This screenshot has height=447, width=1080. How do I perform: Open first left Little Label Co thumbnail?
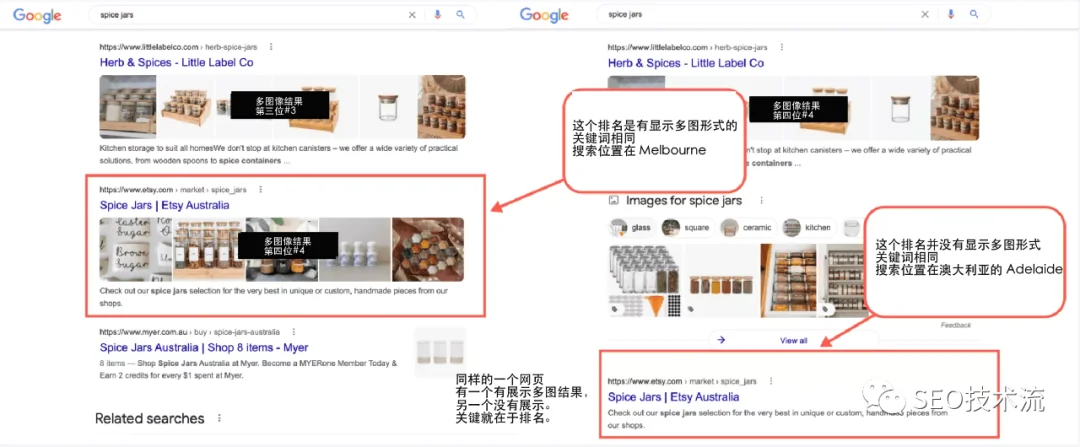tap(127, 107)
